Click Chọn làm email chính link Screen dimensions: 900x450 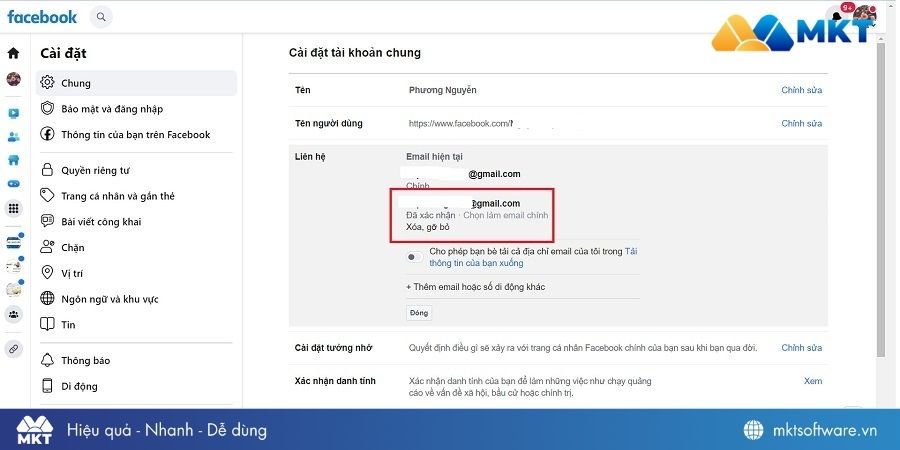506,216
